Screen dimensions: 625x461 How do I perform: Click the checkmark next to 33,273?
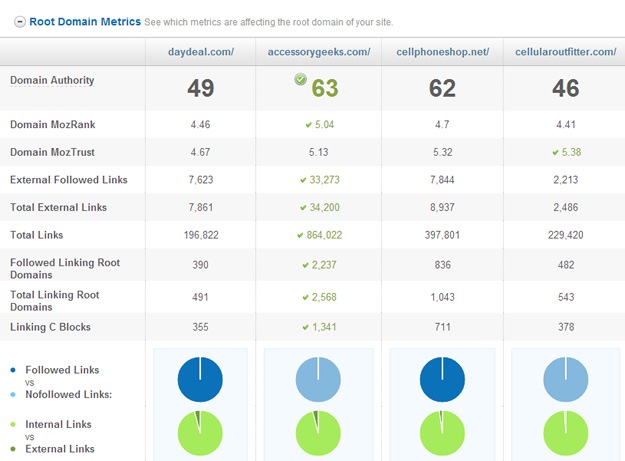303,180
